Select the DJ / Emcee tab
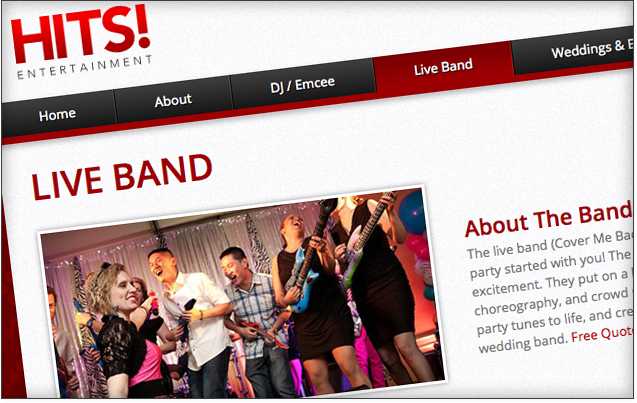The height and width of the screenshot is (403, 637). (x=303, y=84)
